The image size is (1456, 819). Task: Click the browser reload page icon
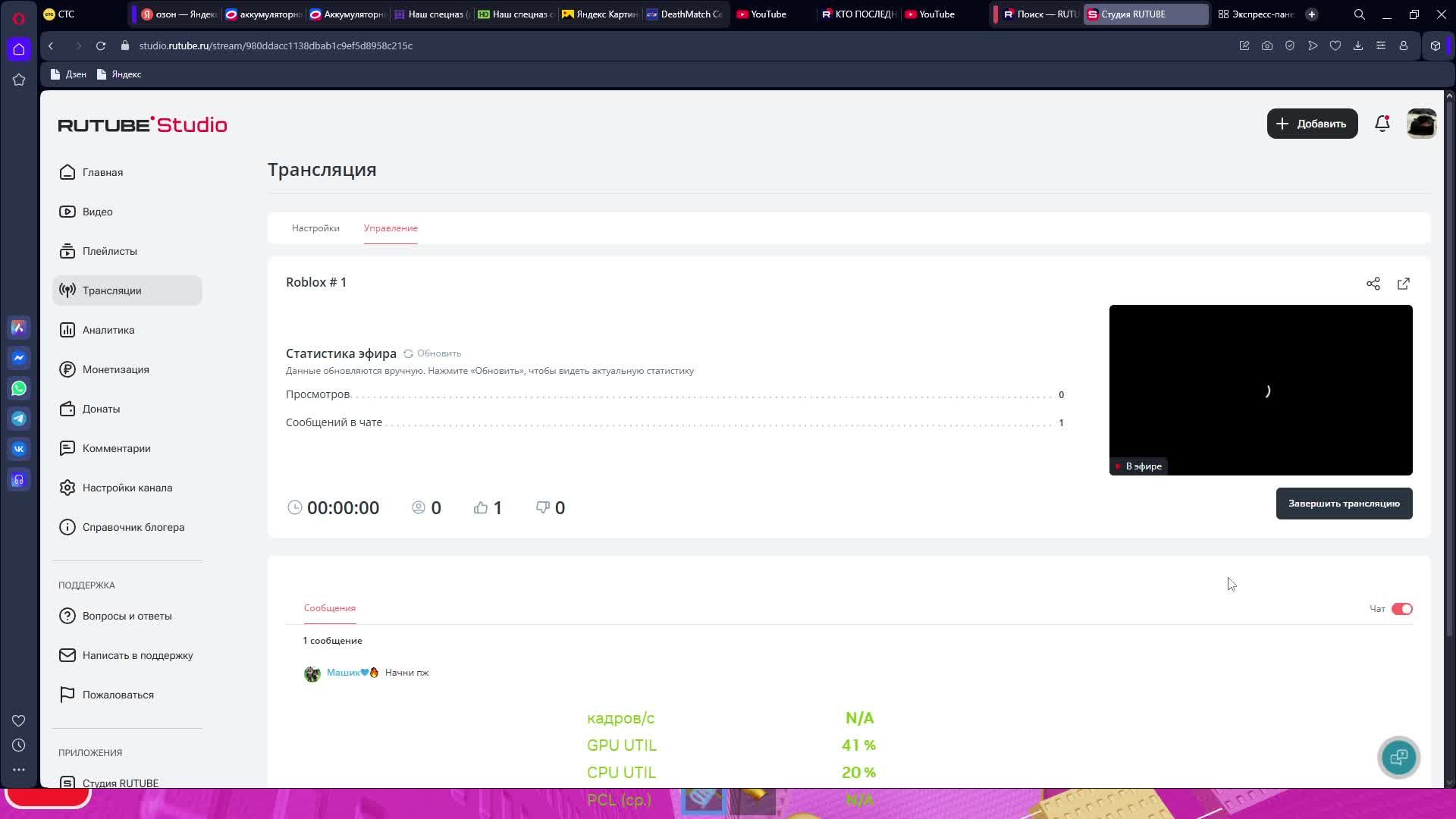[100, 46]
